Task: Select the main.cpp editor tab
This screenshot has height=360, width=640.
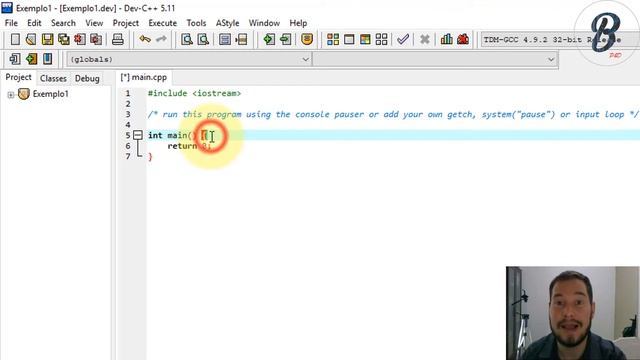Action: click(144, 77)
